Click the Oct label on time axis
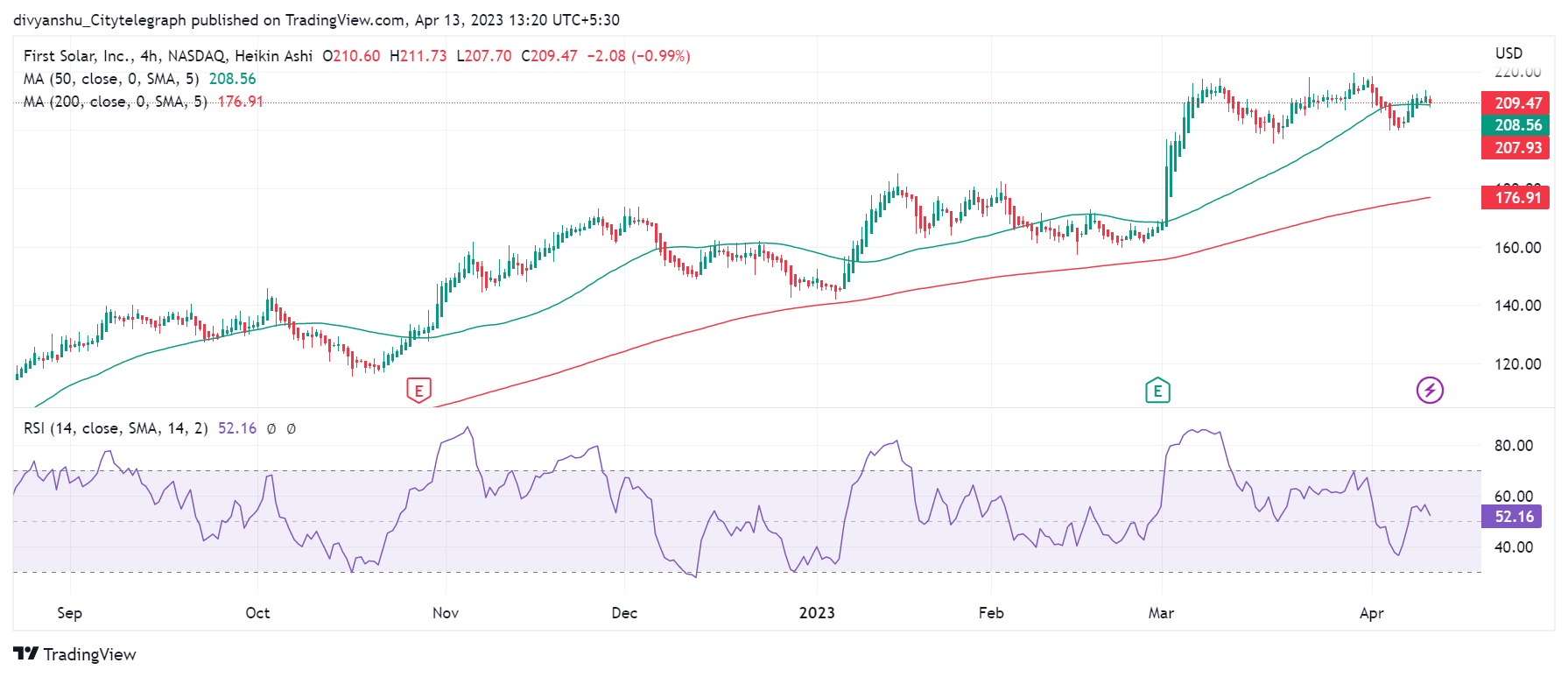The height and width of the screenshot is (677, 1568). click(x=257, y=613)
